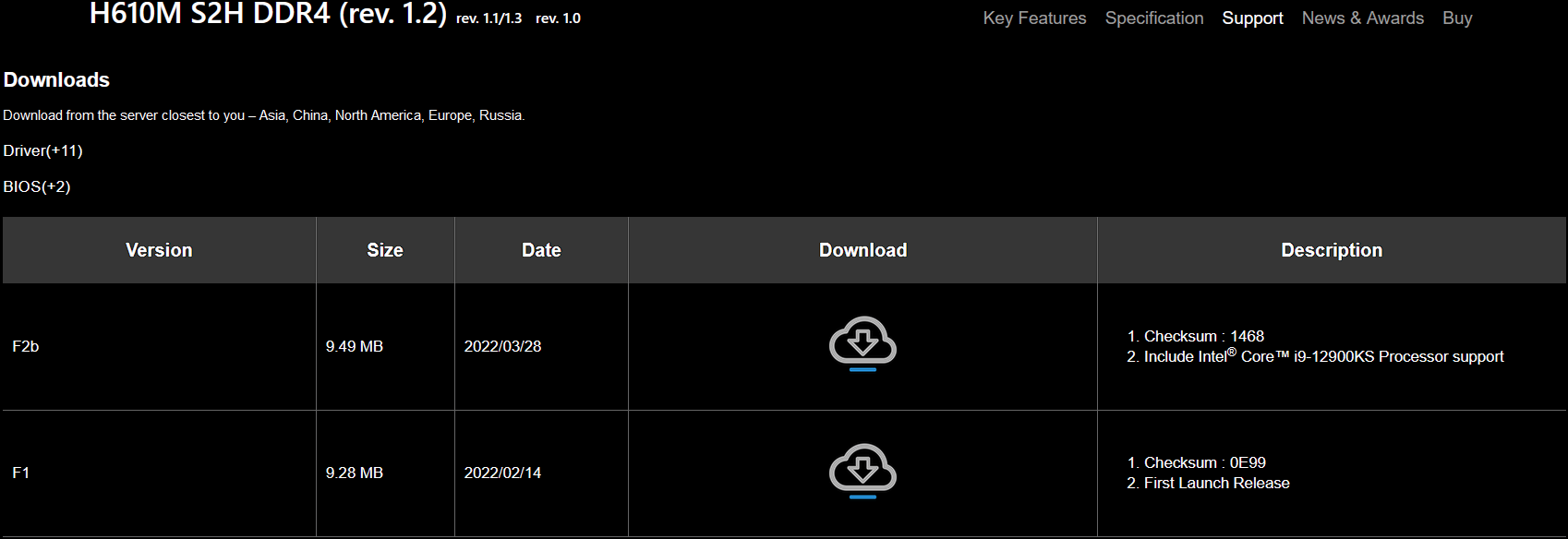Image resolution: width=1568 pixels, height=539 pixels.
Task: Open the Specification tab
Action: (x=1154, y=18)
